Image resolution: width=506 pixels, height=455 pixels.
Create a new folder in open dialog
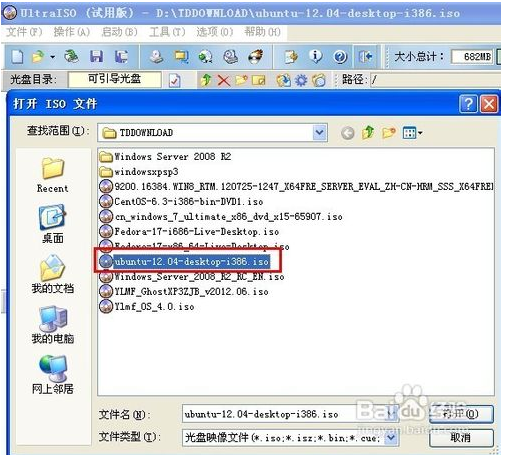pos(389,133)
